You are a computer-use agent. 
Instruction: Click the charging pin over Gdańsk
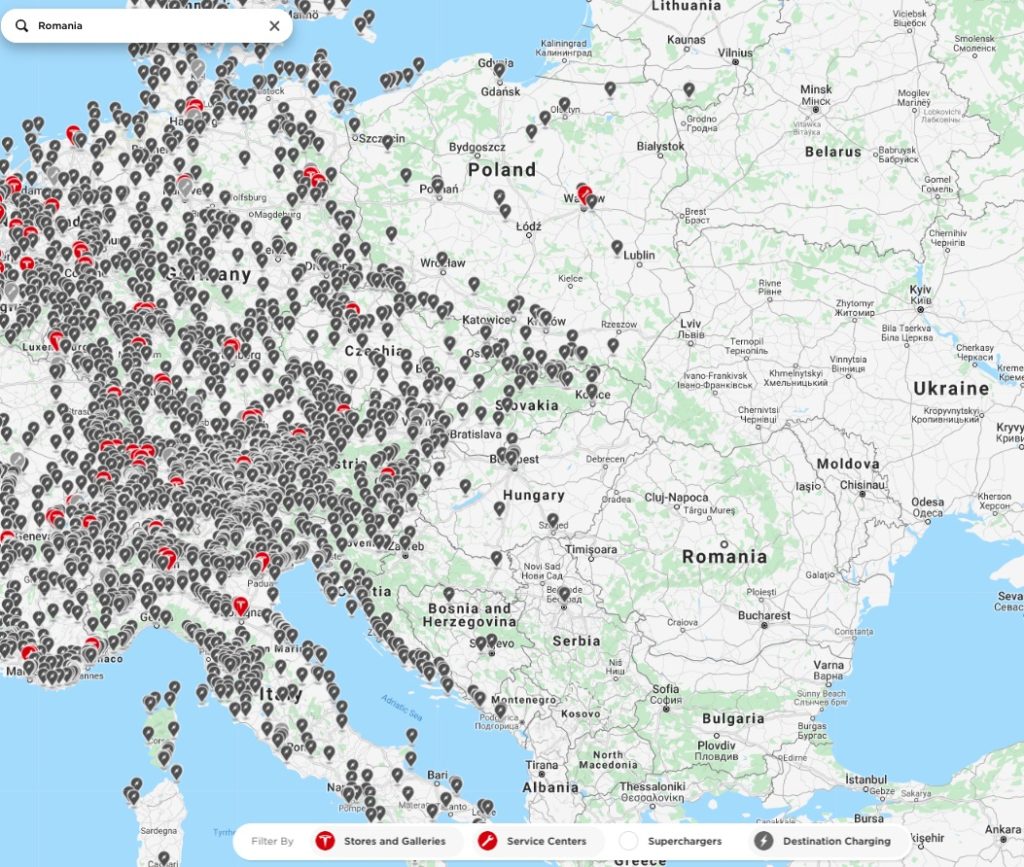point(498,70)
